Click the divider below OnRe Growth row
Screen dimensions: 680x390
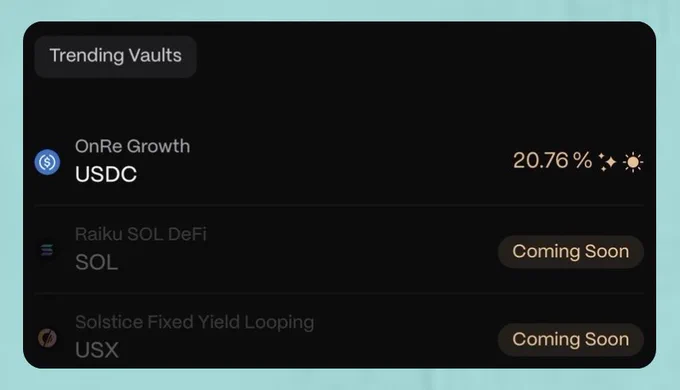[339, 205]
